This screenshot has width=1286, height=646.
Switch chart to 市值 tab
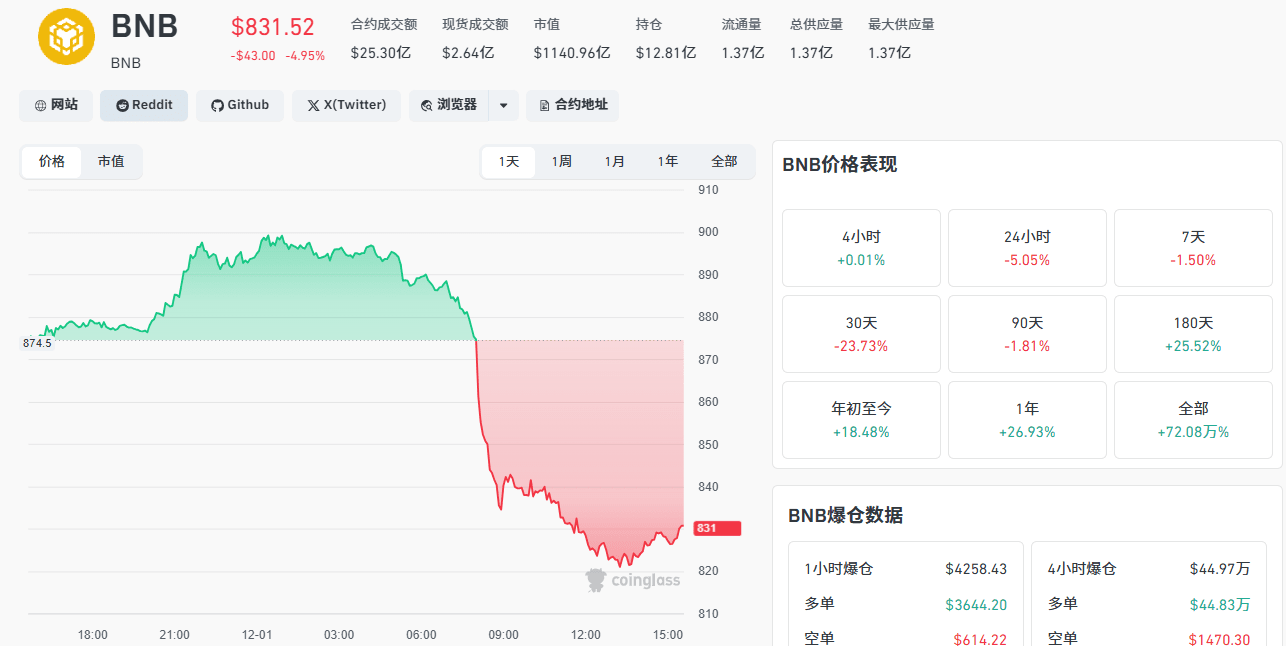[x=111, y=161]
